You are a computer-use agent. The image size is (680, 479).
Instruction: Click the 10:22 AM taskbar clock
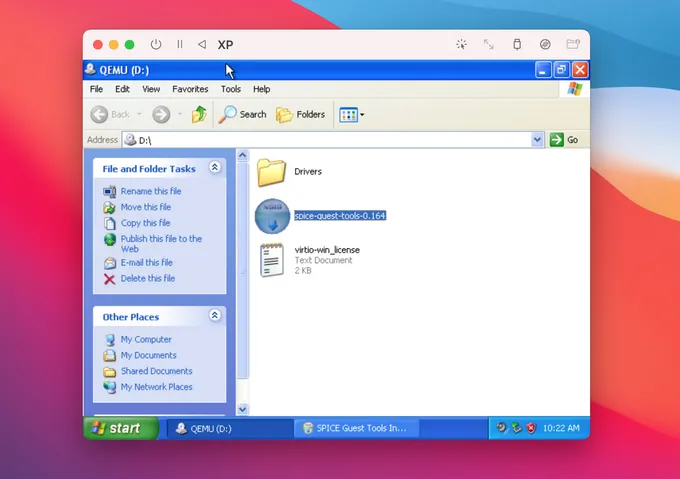(561, 428)
